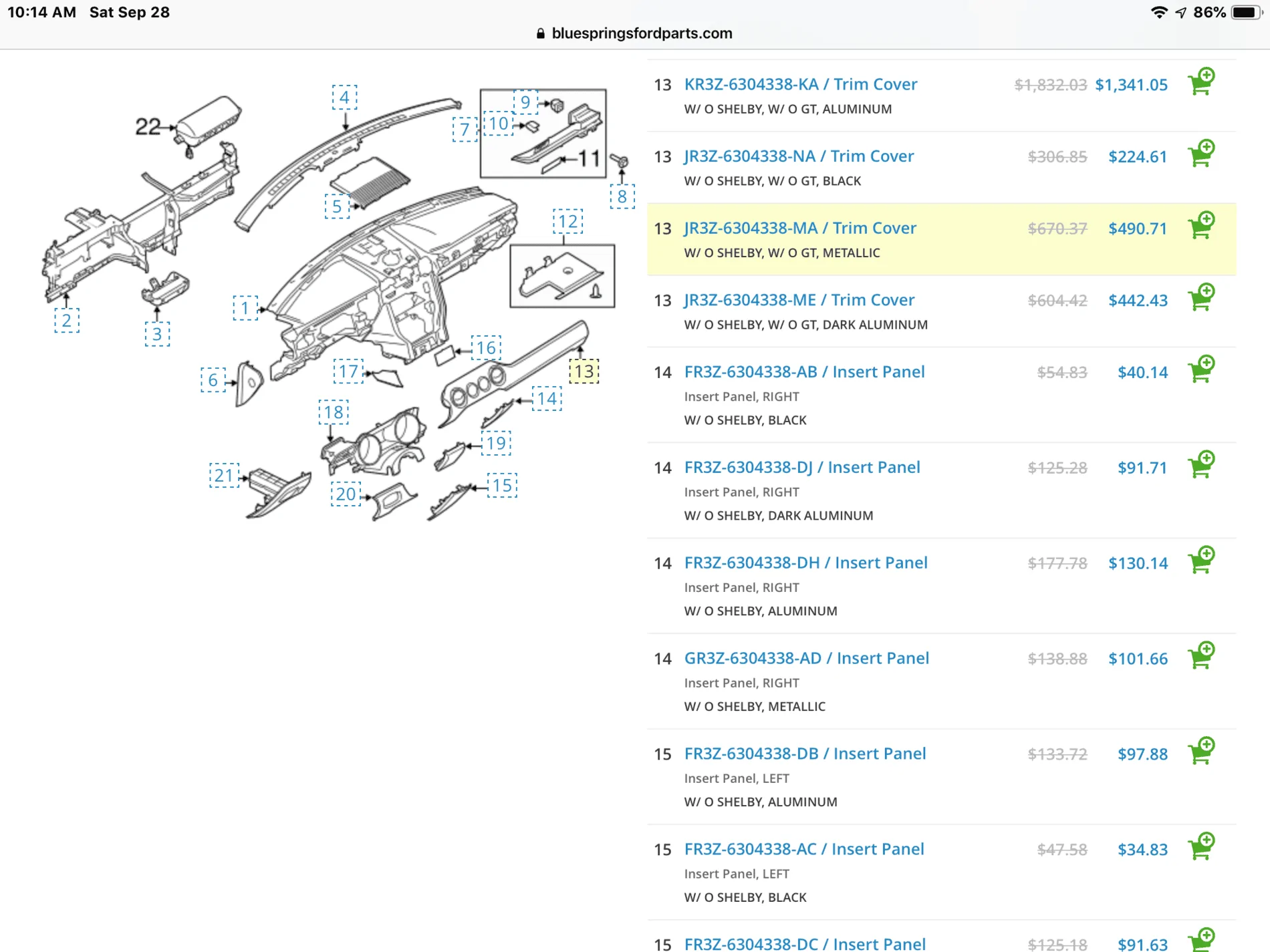Select diagram callout number 17

tap(348, 371)
